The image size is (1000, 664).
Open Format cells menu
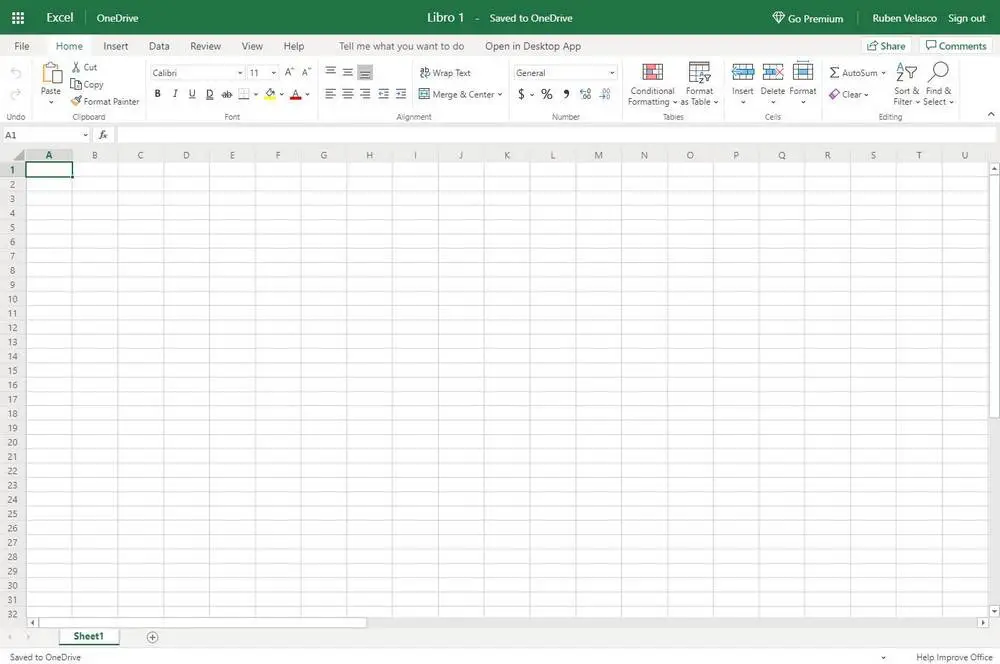(802, 83)
